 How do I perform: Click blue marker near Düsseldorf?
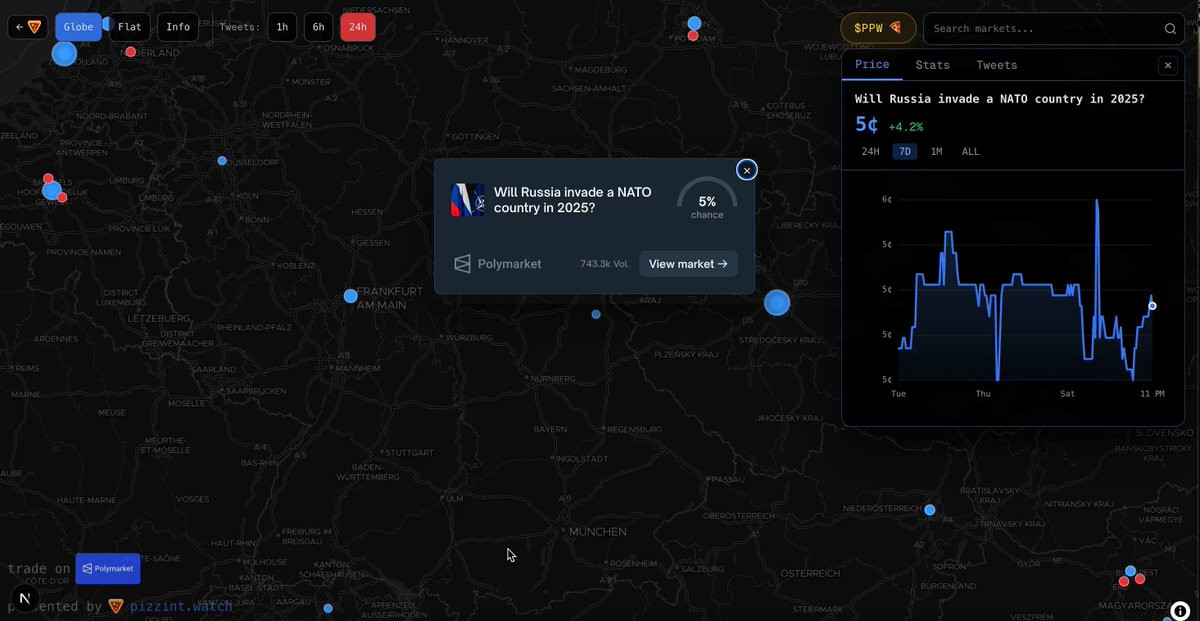coord(222,160)
